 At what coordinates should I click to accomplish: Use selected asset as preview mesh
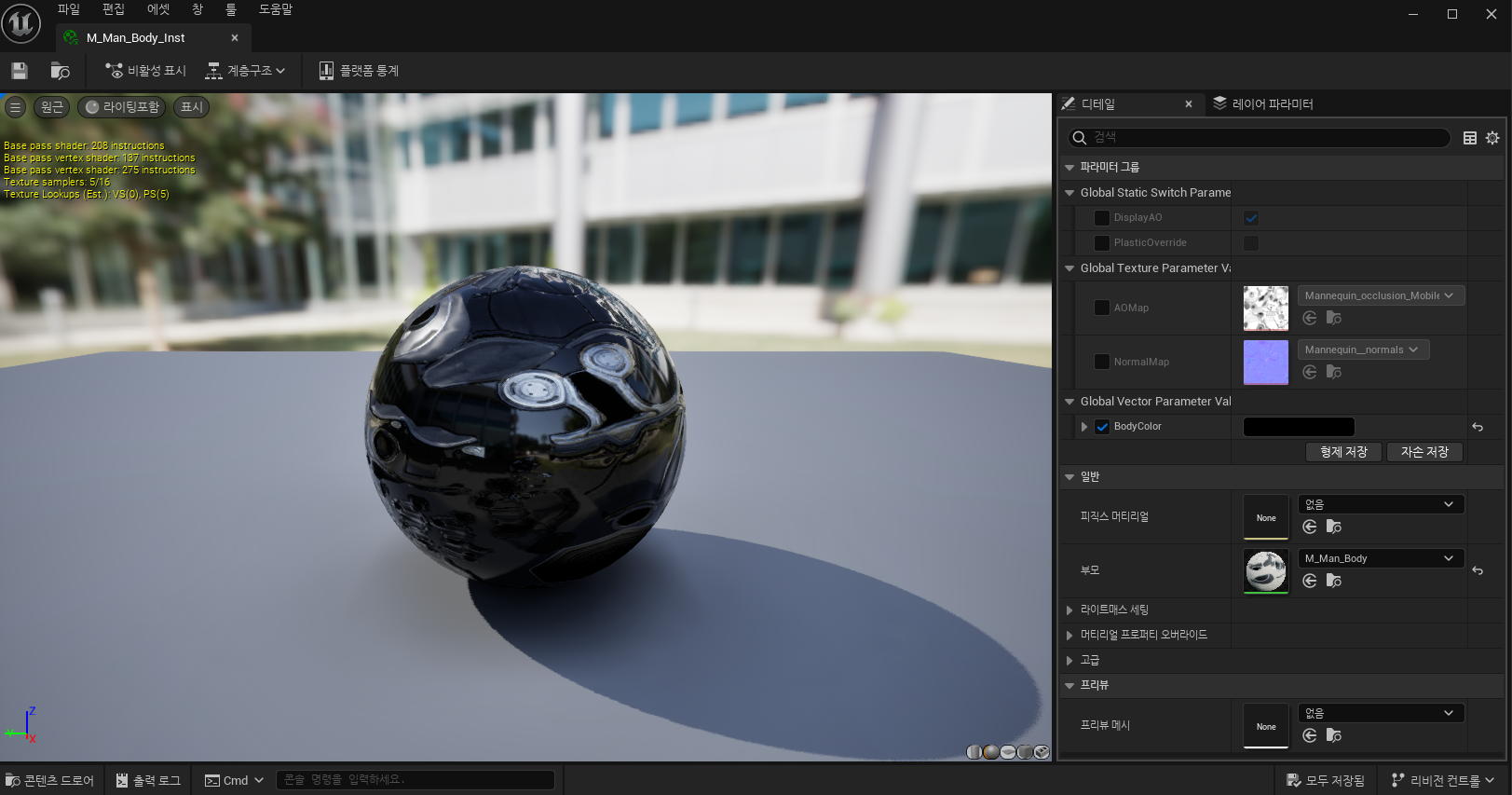click(x=1310, y=735)
